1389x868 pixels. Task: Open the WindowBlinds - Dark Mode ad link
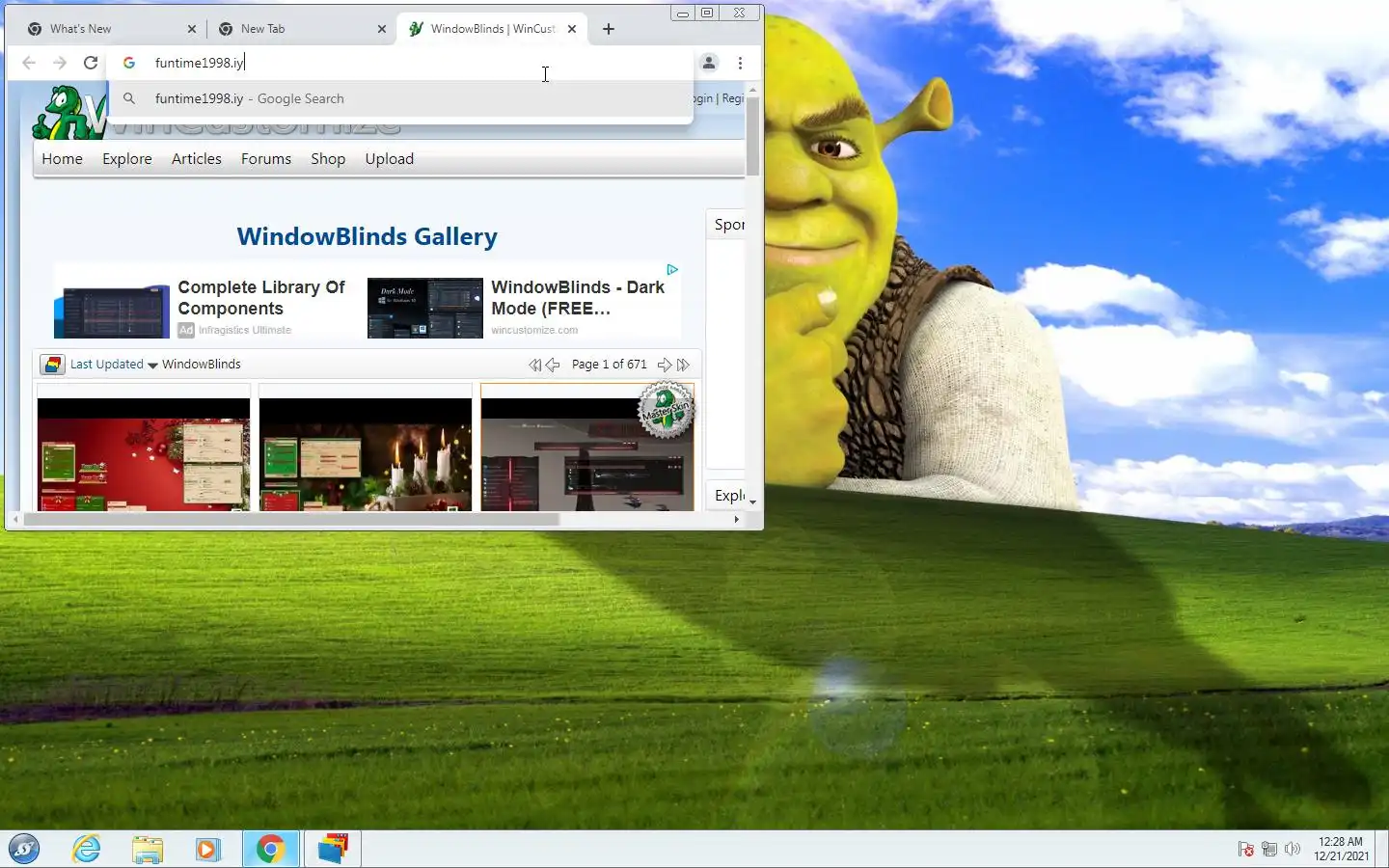pyautogui.click(x=578, y=298)
